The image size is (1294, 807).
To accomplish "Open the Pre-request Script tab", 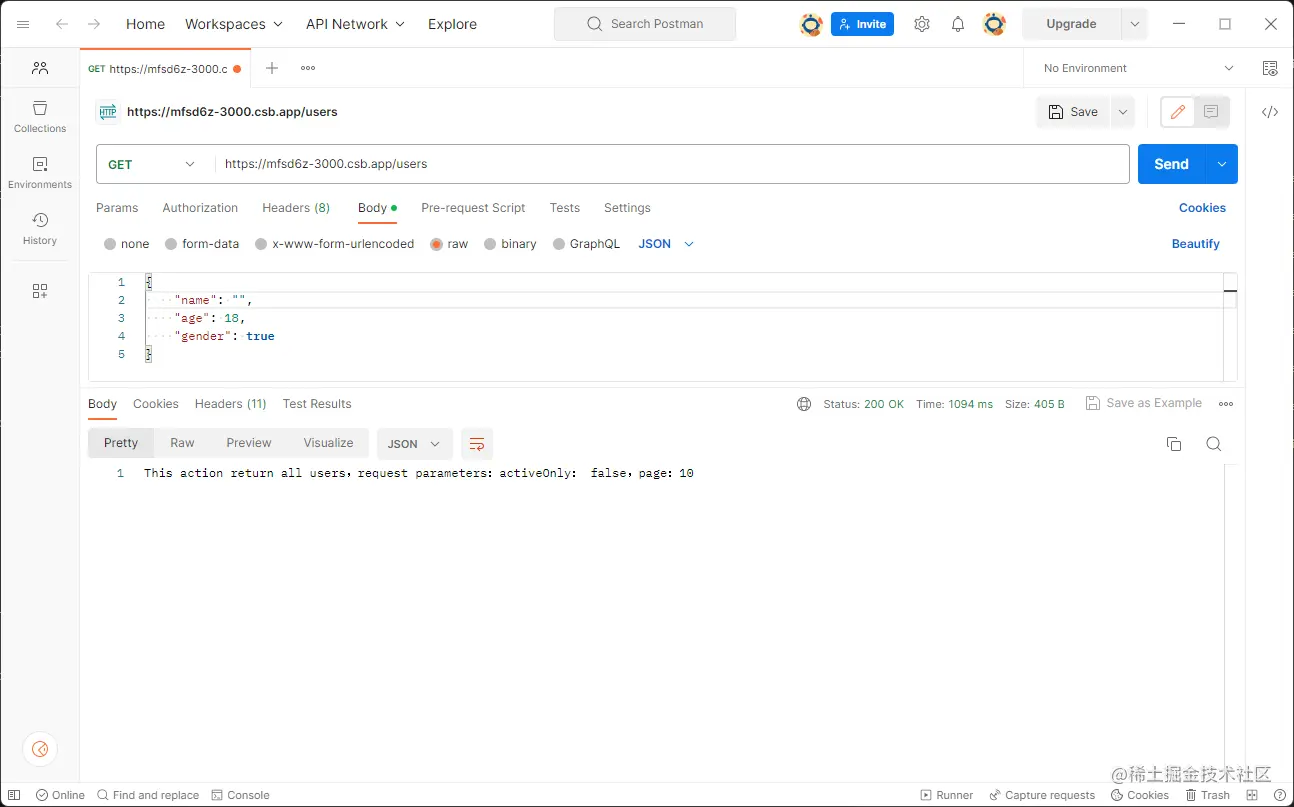I will (x=473, y=208).
